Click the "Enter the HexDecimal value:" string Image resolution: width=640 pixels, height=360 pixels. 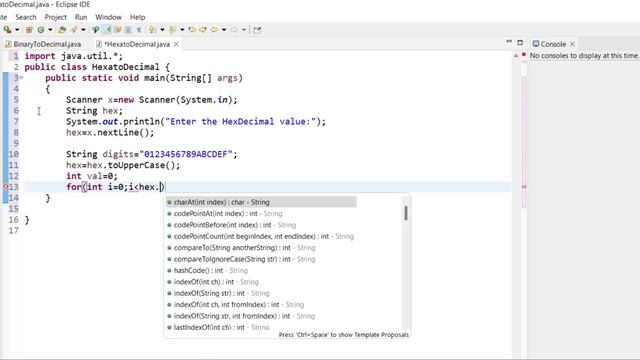click(240, 122)
